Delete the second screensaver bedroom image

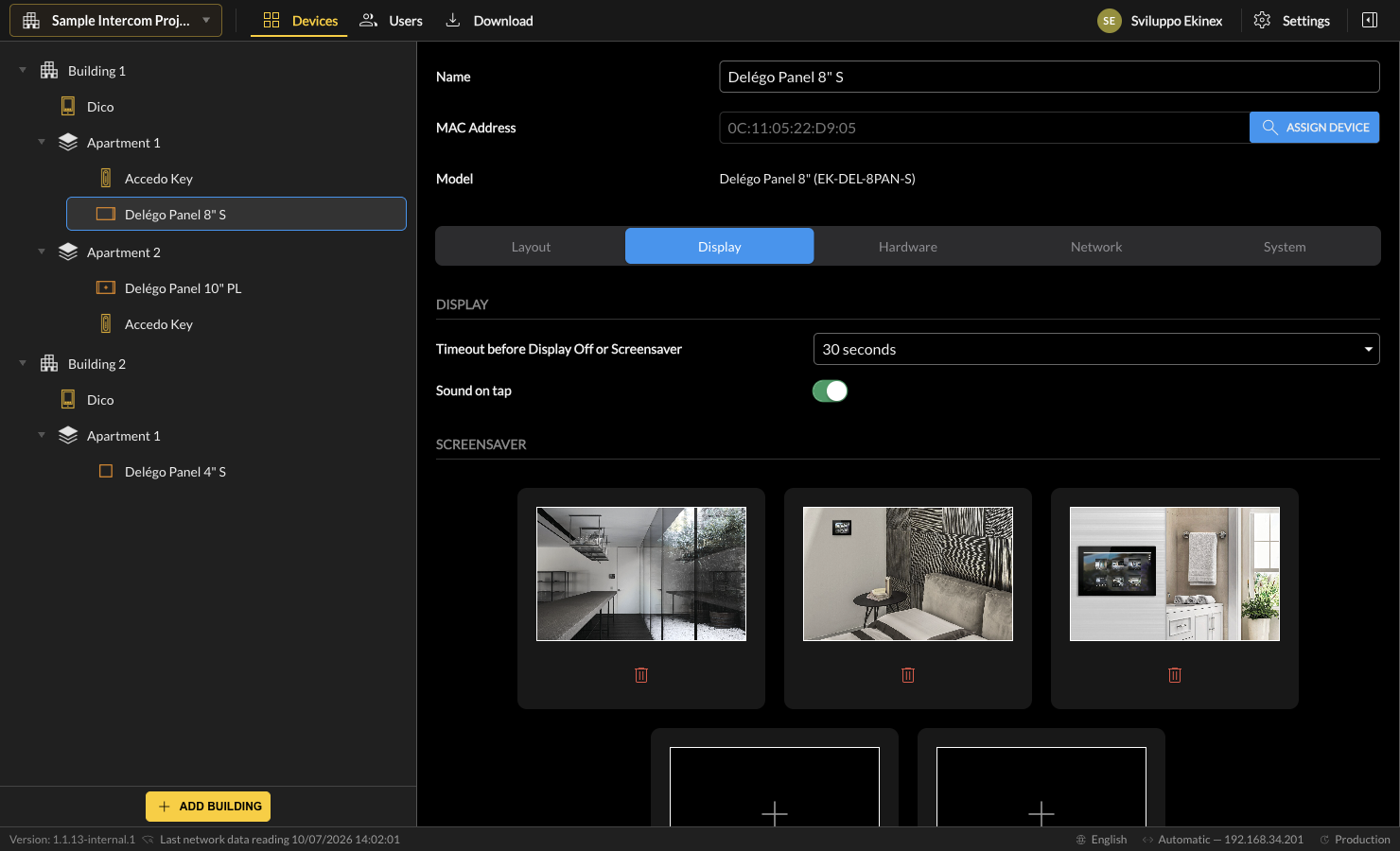(x=908, y=675)
